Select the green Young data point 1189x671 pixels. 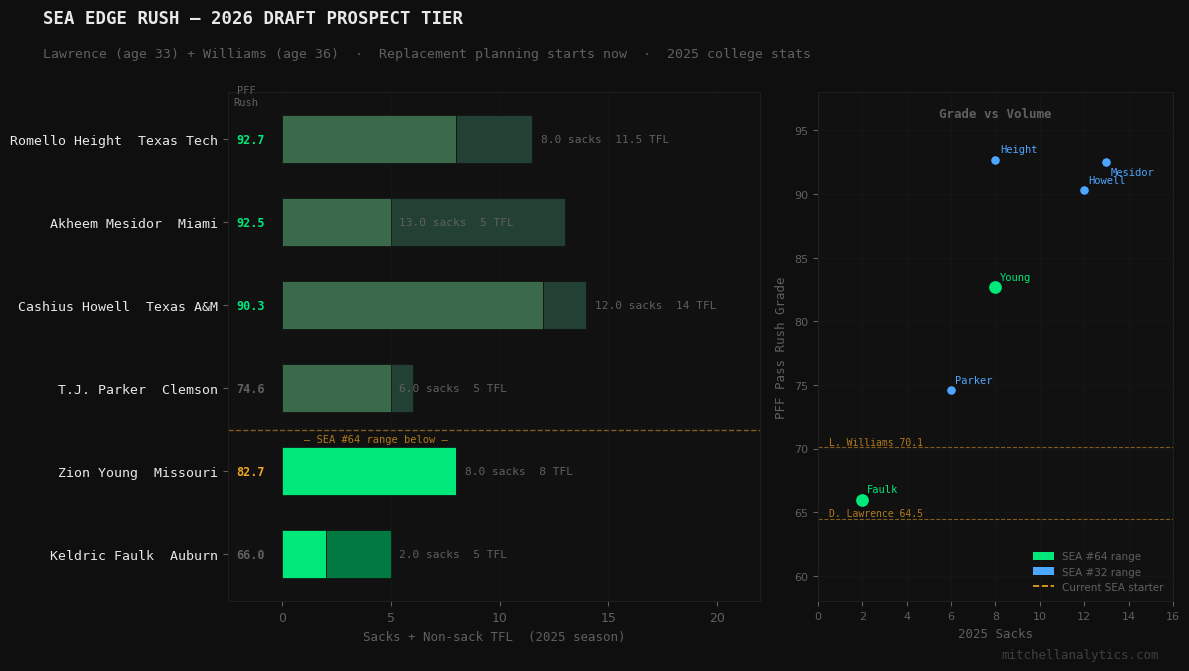coord(995,286)
